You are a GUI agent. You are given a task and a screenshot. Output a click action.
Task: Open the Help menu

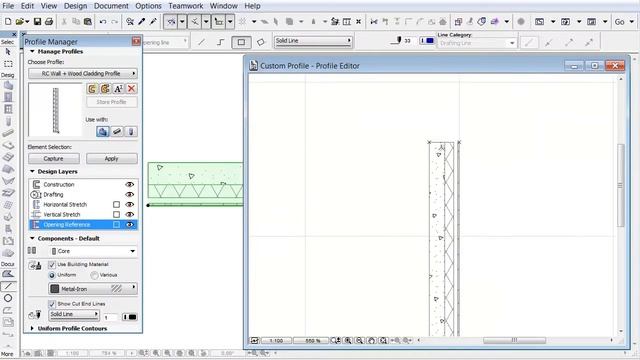point(252,6)
